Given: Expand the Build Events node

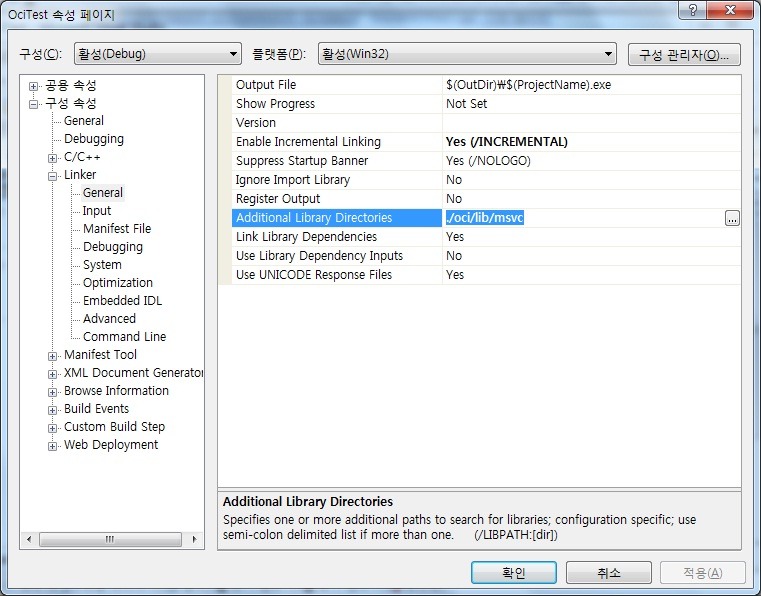Looking at the screenshot, I should point(53,410).
